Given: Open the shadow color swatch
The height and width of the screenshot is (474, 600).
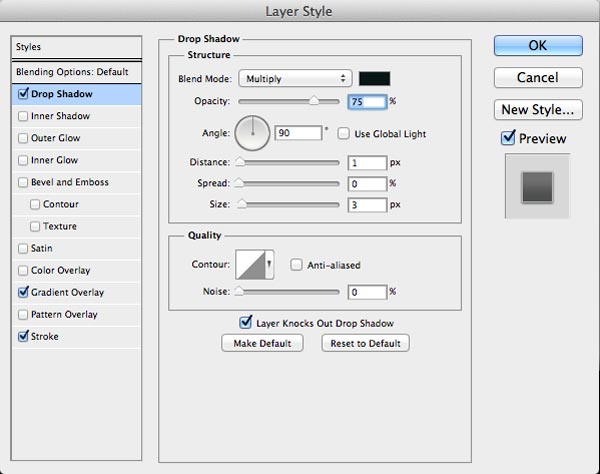Looking at the screenshot, I should [374, 79].
